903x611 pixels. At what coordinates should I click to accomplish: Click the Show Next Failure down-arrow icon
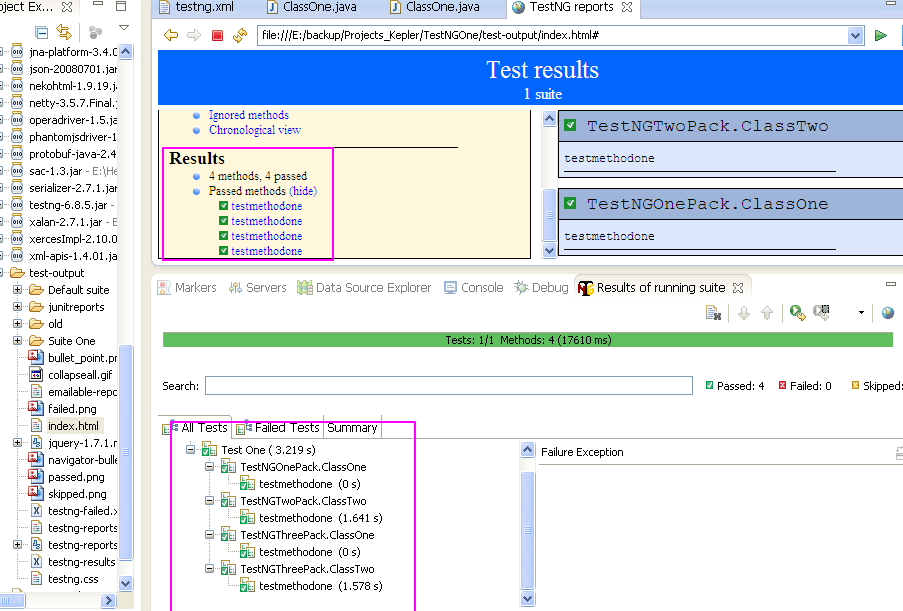coord(744,312)
